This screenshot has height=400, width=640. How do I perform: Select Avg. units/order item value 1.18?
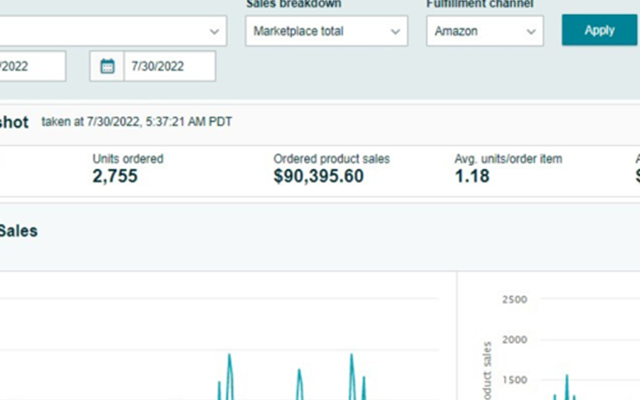pos(472,176)
